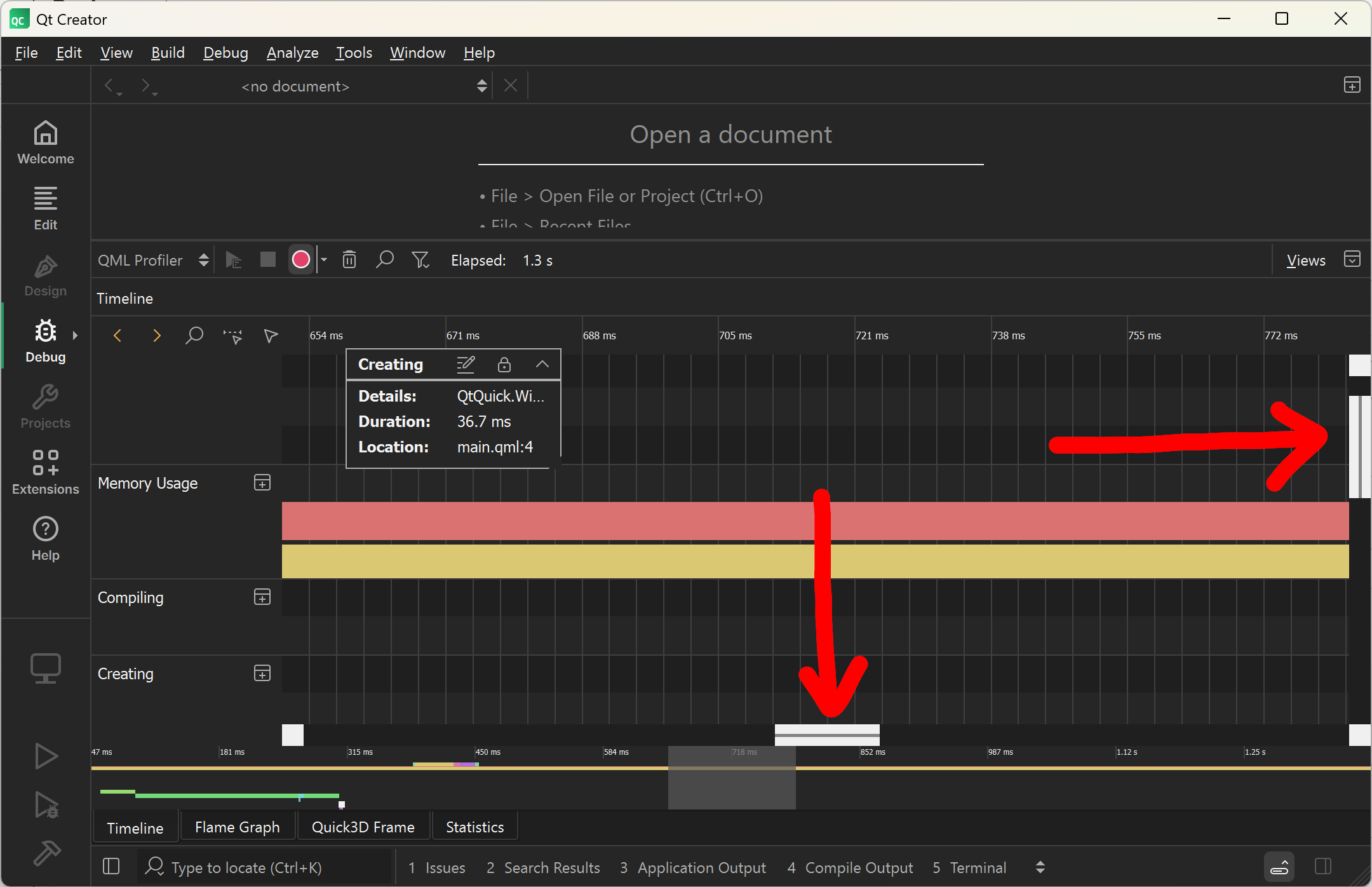1372x887 pixels.
Task: Open Extensions mode
Action: (45, 473)
